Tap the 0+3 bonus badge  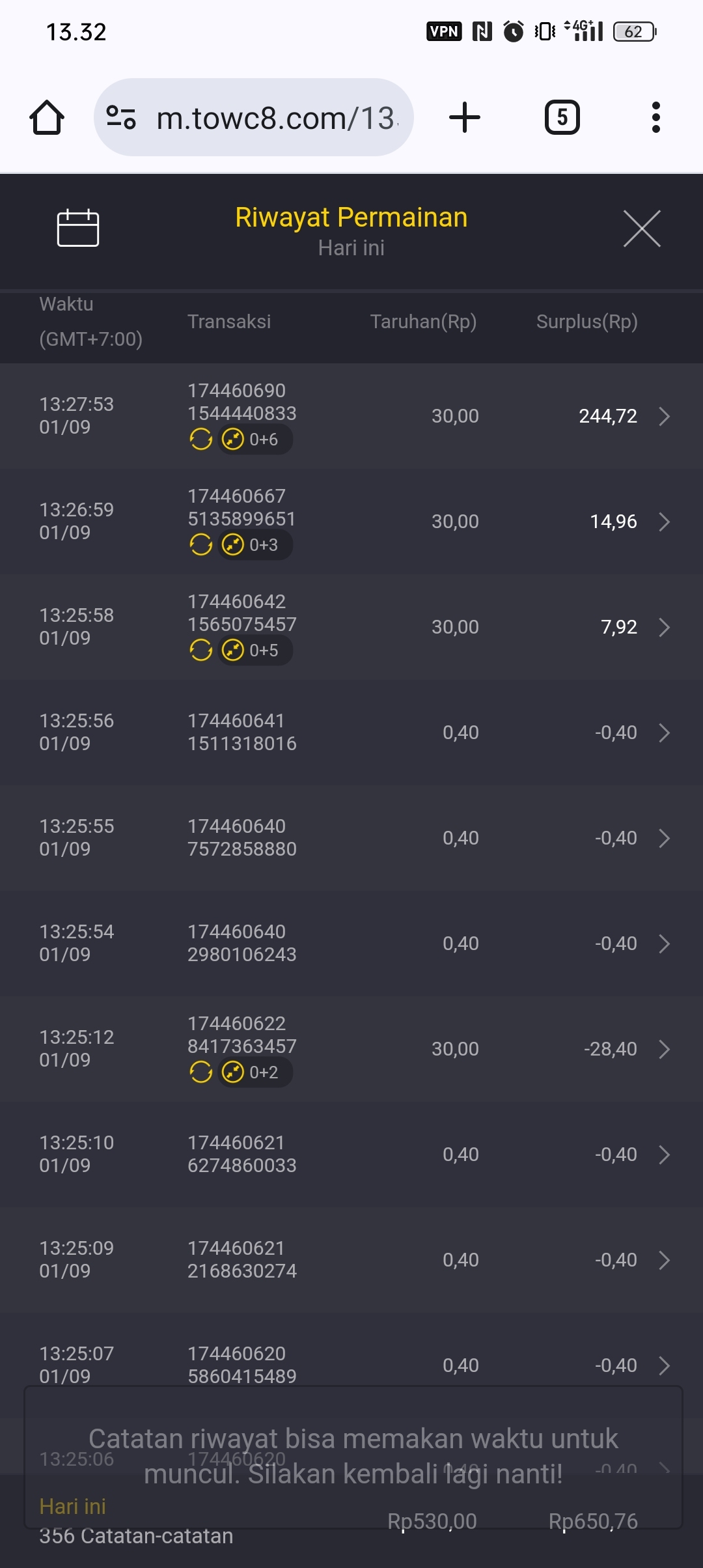pos(255,545)
